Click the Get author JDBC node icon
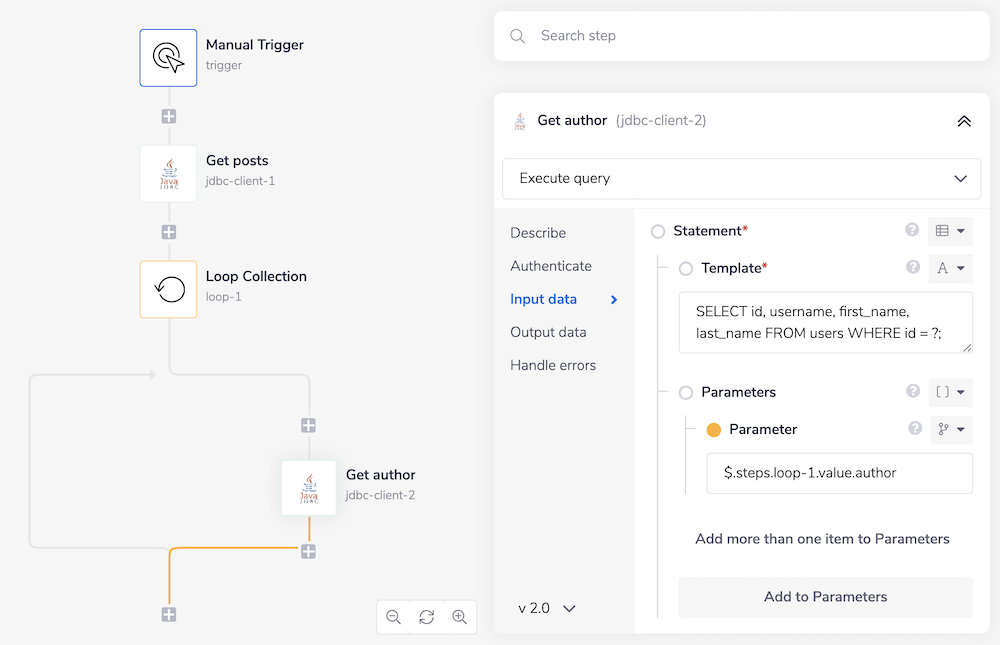This screenshot has width=1000, height=645. pyautogui.click(x=309, y=488)
